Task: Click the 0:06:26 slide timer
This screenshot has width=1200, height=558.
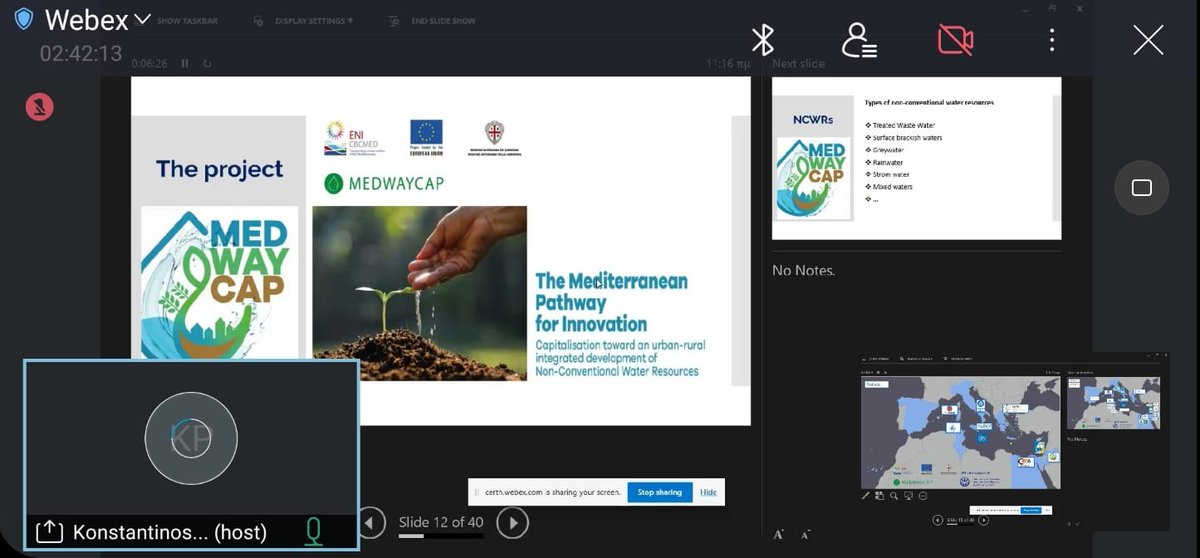Action: [x=150, y=63]
